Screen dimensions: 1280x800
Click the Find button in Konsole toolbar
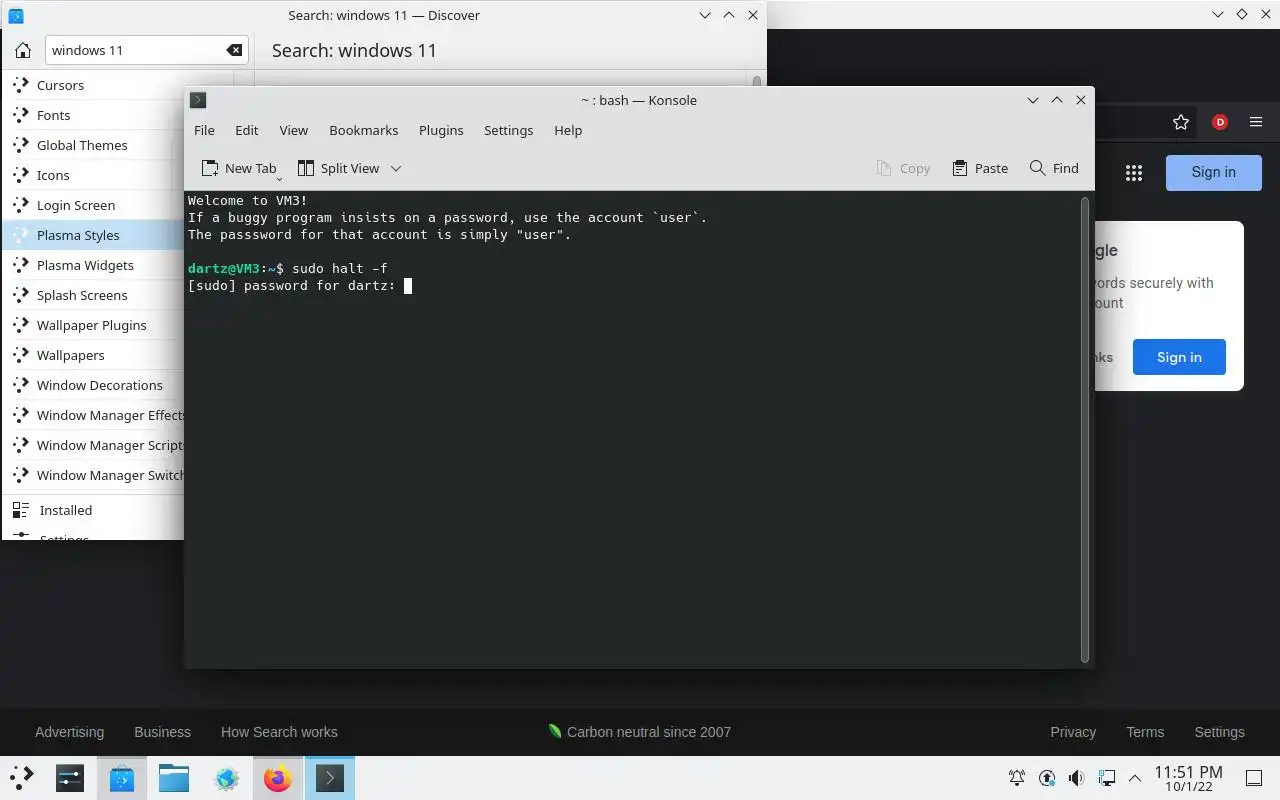1054,168
